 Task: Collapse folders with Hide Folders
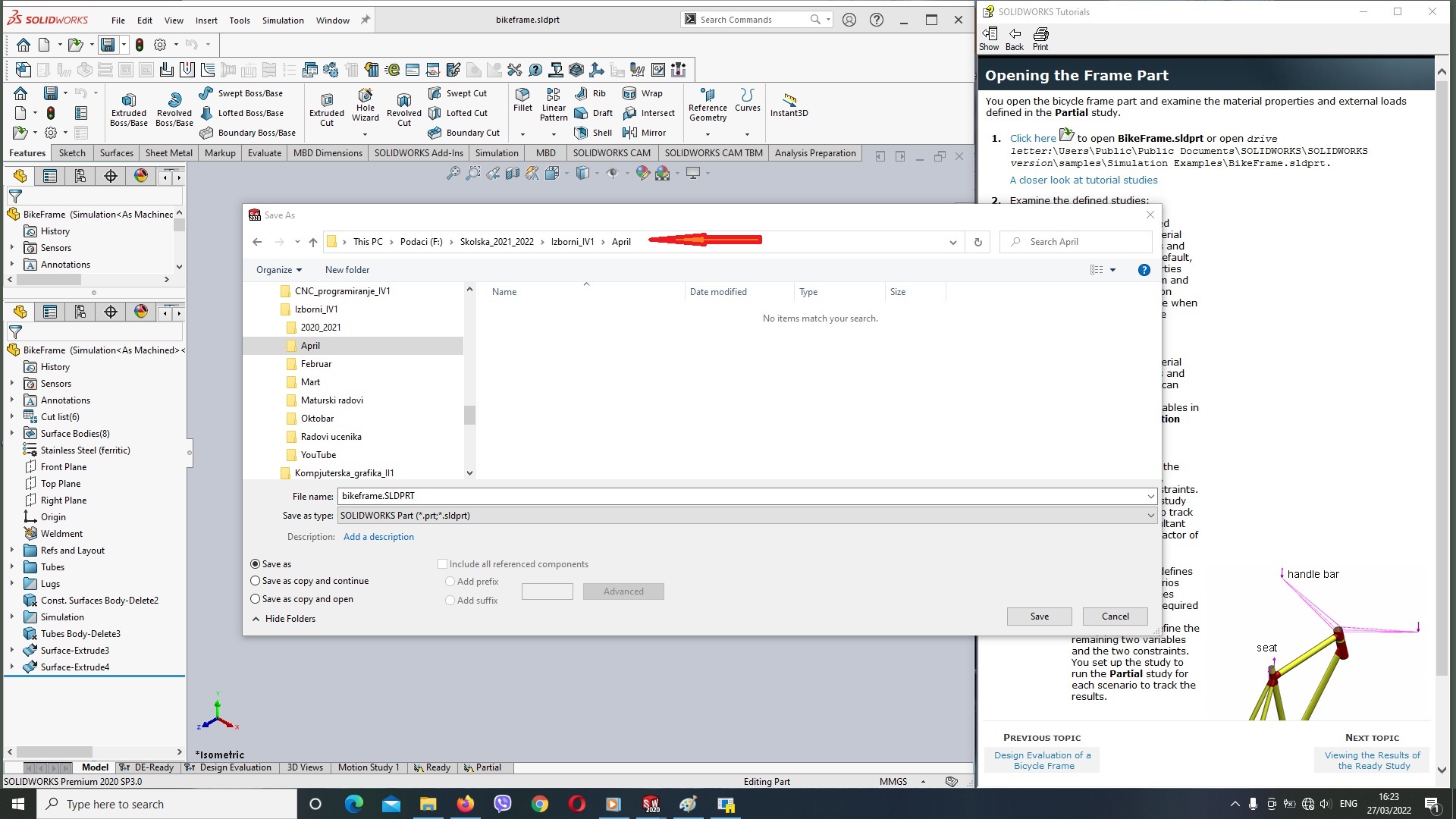pyautogui.click(x=284, y=619)
